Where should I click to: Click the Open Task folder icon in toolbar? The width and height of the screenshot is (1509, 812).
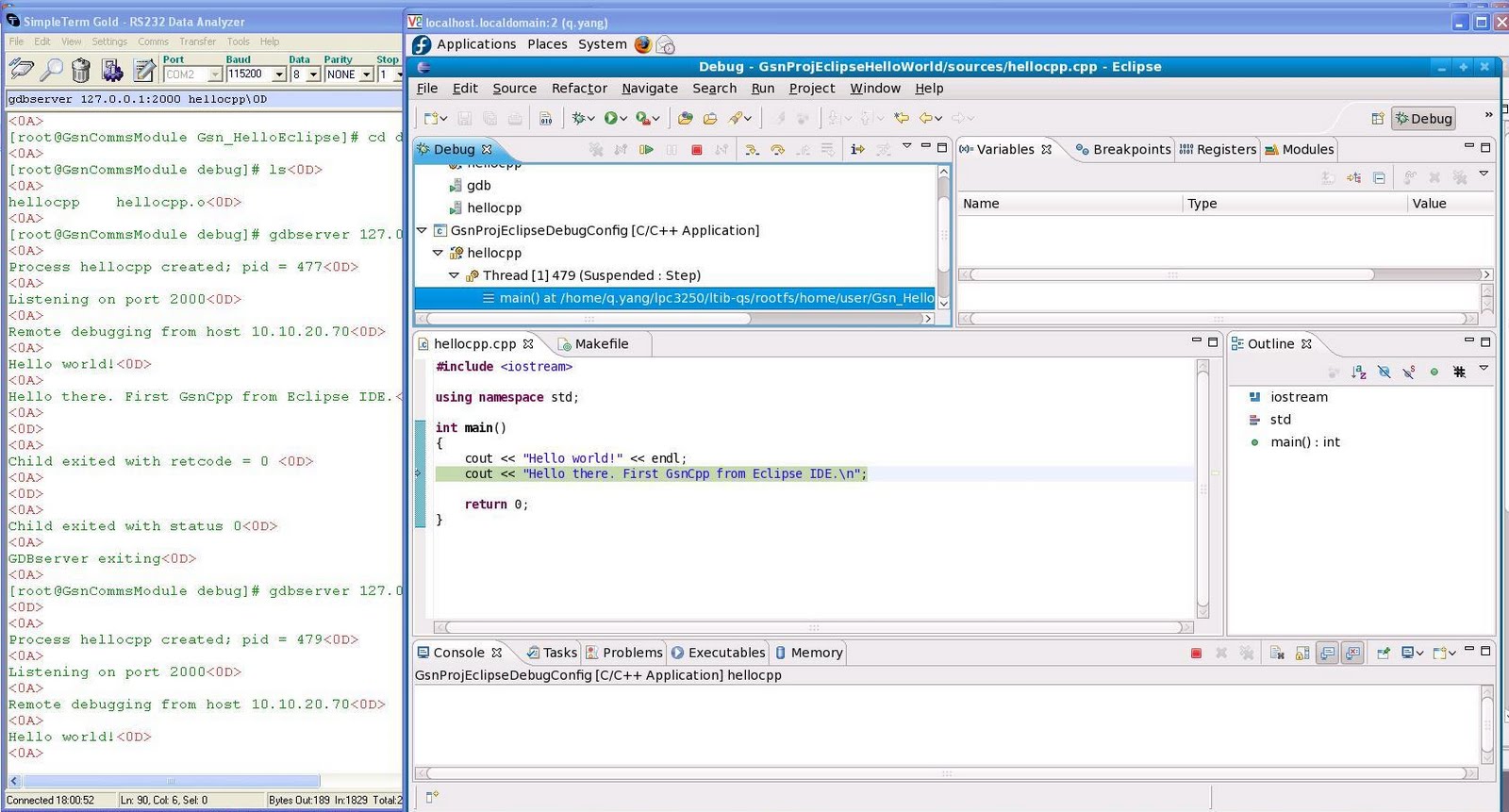point(710,118)
